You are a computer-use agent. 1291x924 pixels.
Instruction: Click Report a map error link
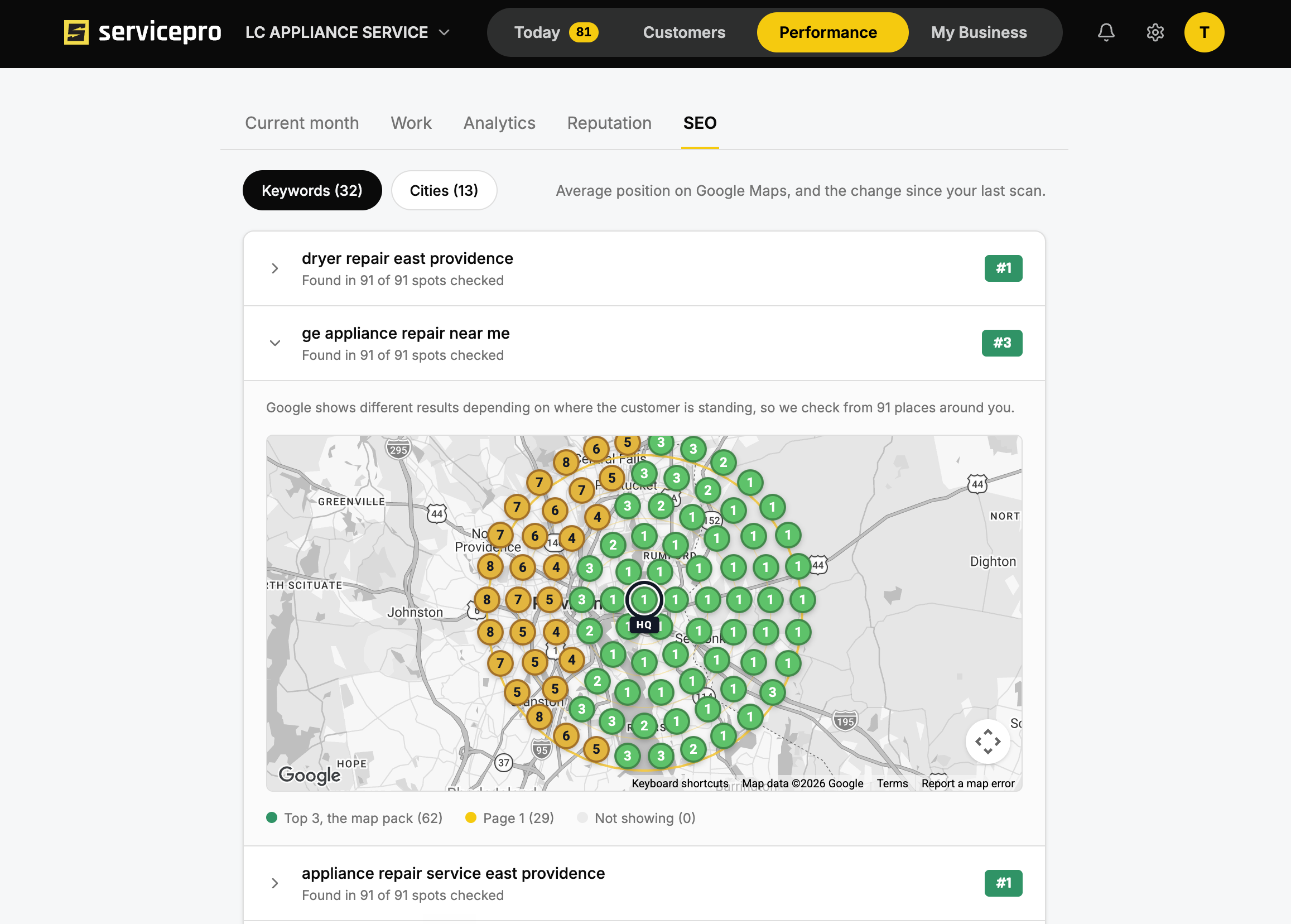[x=967, y=783]
